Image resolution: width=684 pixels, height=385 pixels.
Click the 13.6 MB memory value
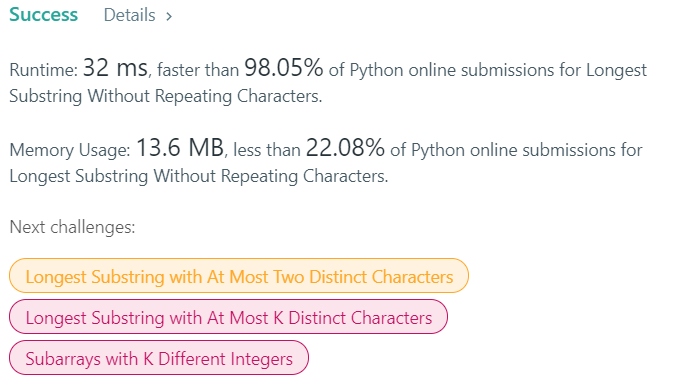coord(180,148)
